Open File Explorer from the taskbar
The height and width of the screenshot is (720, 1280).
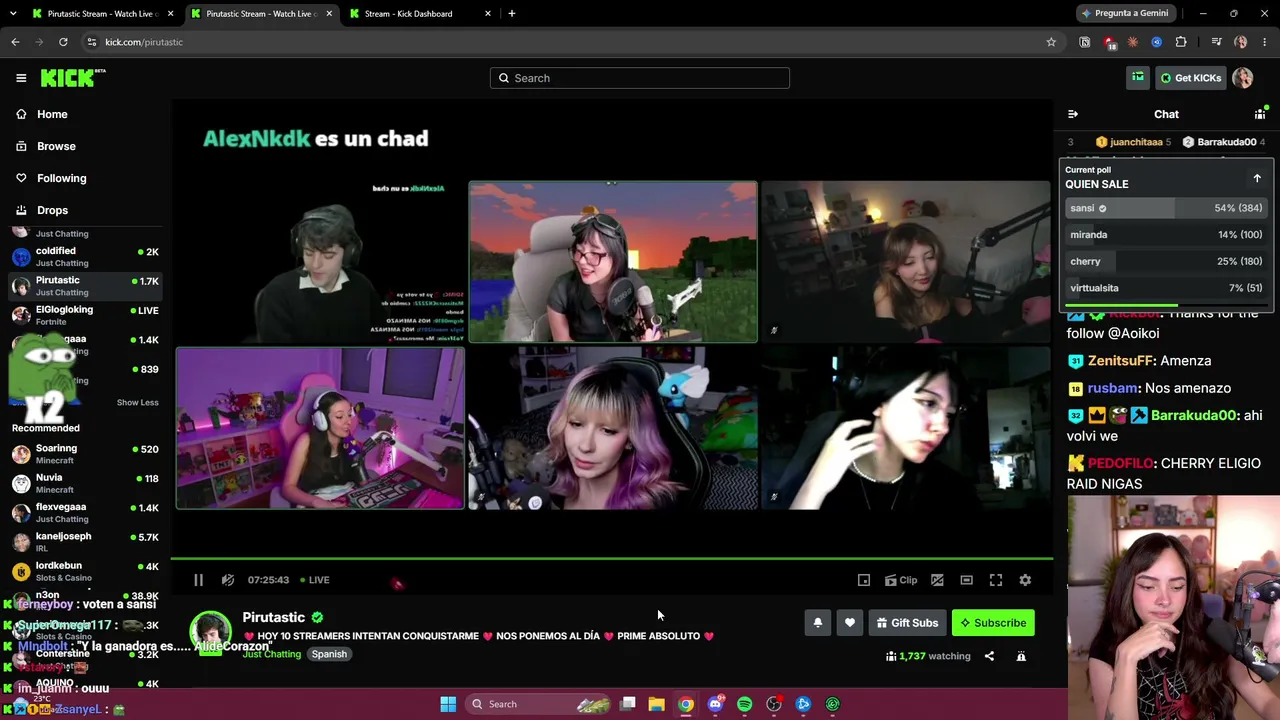click(x=657, y=704)
